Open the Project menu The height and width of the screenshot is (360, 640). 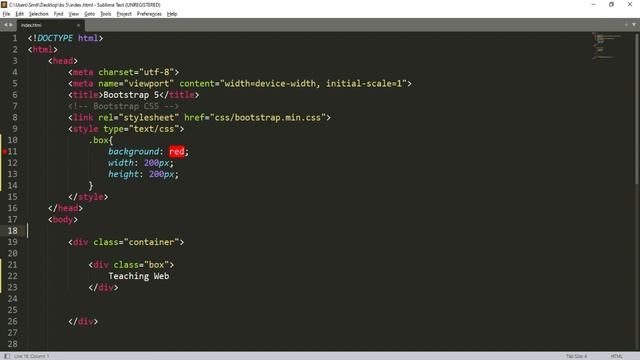pos(124,14)
